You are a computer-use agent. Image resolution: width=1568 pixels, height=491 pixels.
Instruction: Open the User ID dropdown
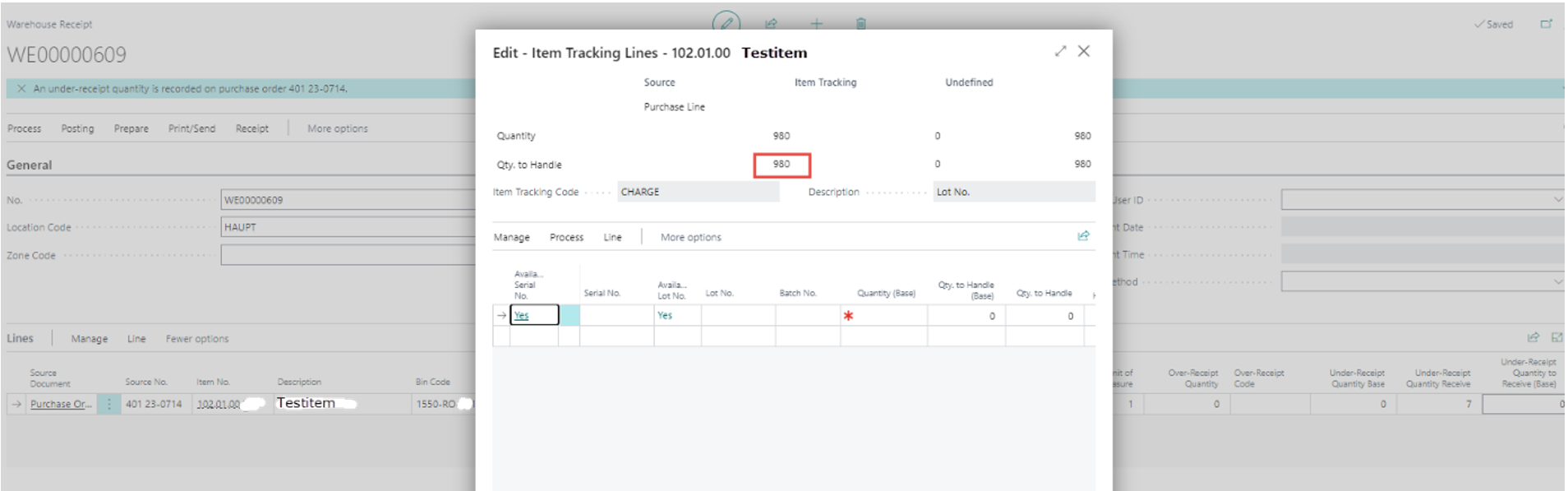pyautogui.click(x=1557, y=200)
